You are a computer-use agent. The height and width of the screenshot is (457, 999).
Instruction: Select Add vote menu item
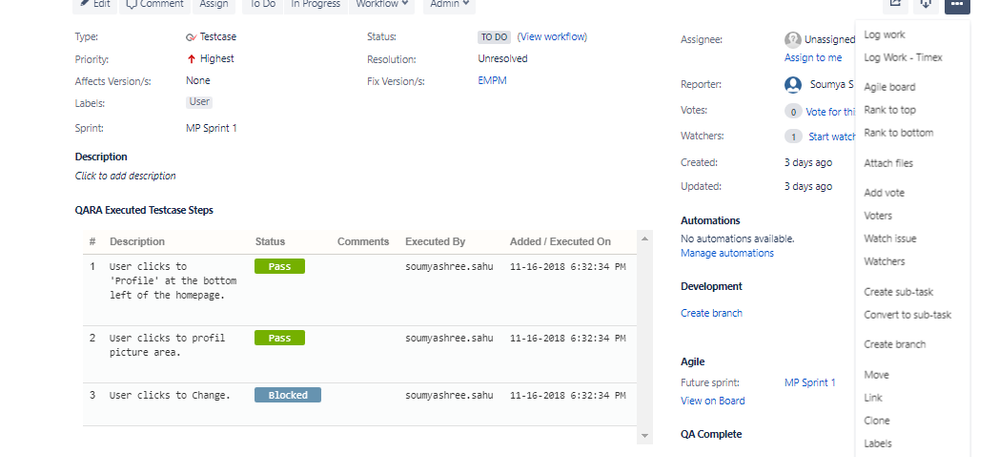click(x=884, y=193)
